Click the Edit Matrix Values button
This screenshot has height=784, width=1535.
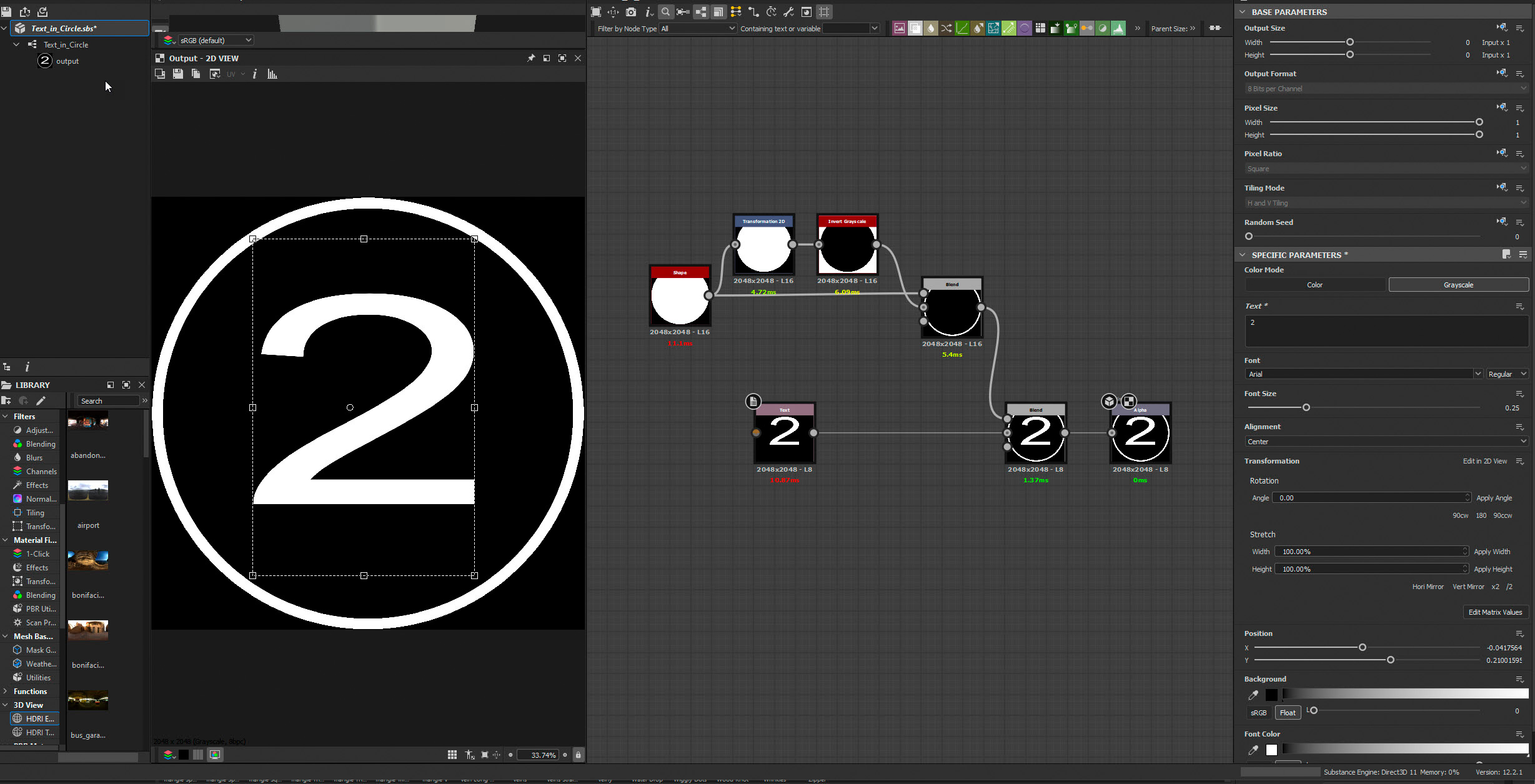click(x=1495, y=612)
